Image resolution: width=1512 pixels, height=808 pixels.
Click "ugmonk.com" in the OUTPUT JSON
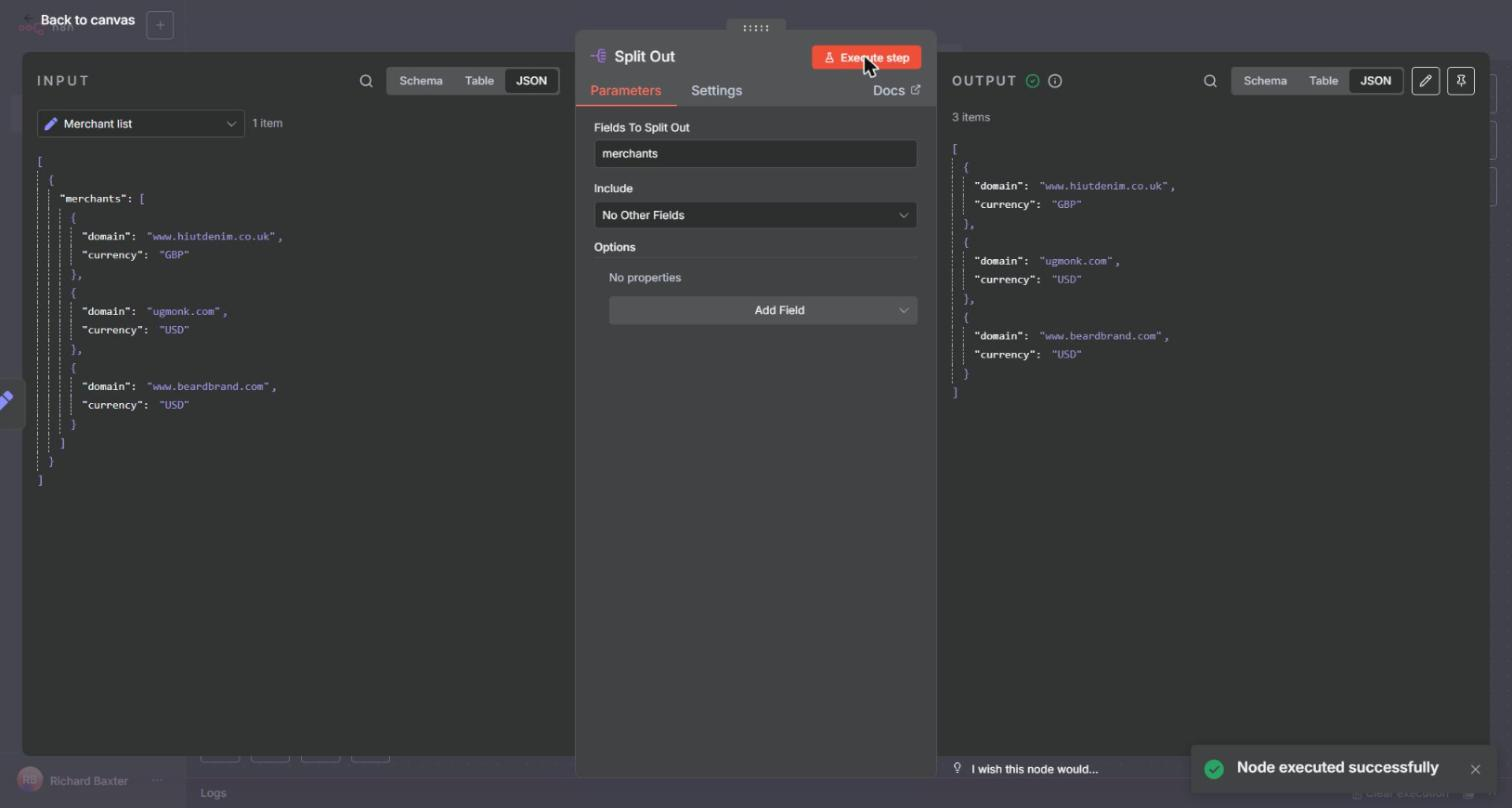click(x=1075, y=261)
